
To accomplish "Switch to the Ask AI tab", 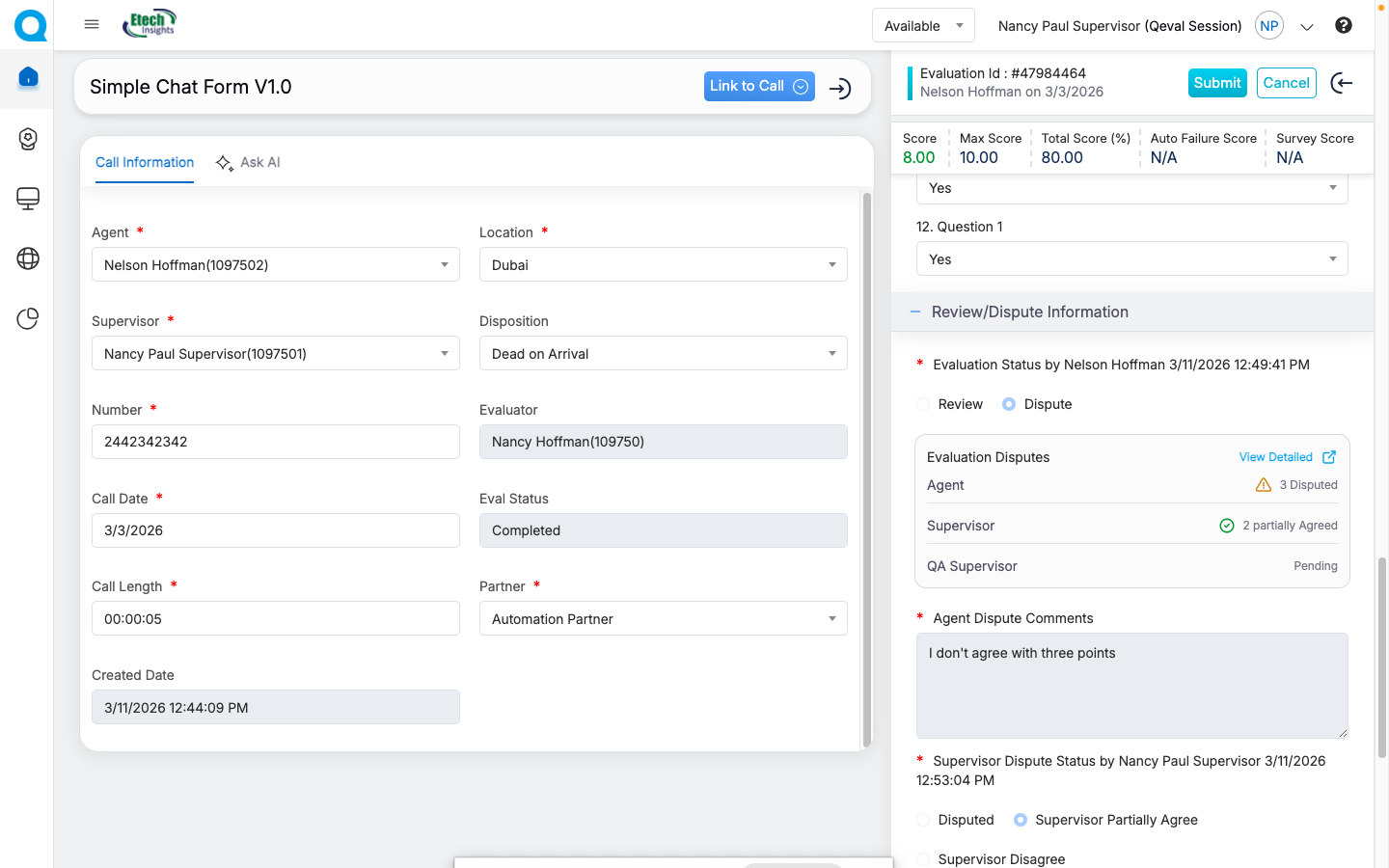I will pyautogui.click(x=249, y=162).
